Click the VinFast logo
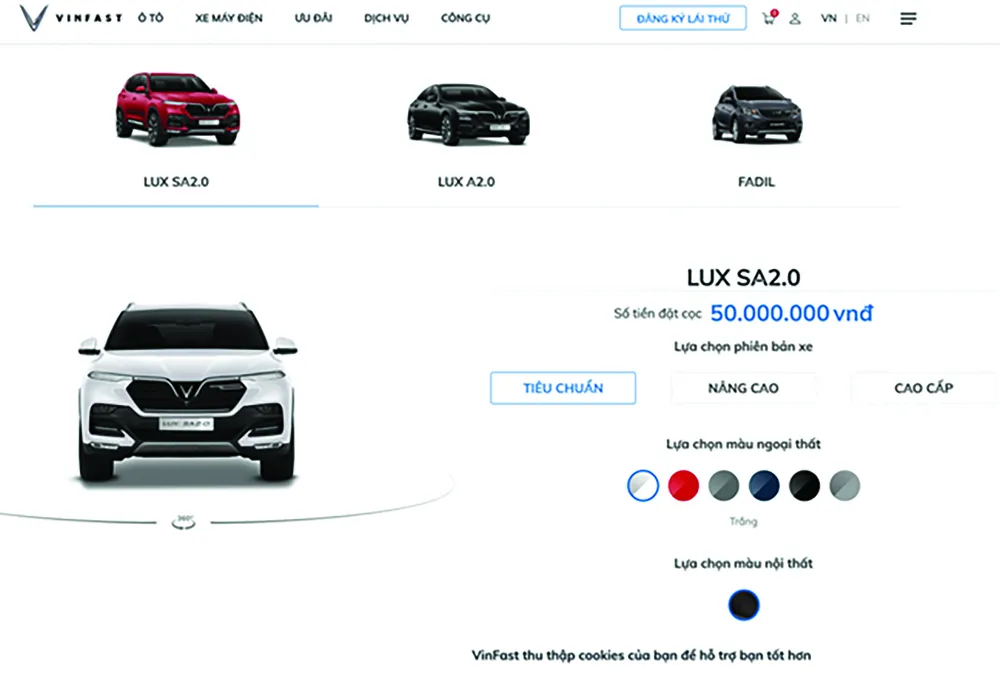 pyautogui.click(x=71, y=18)
